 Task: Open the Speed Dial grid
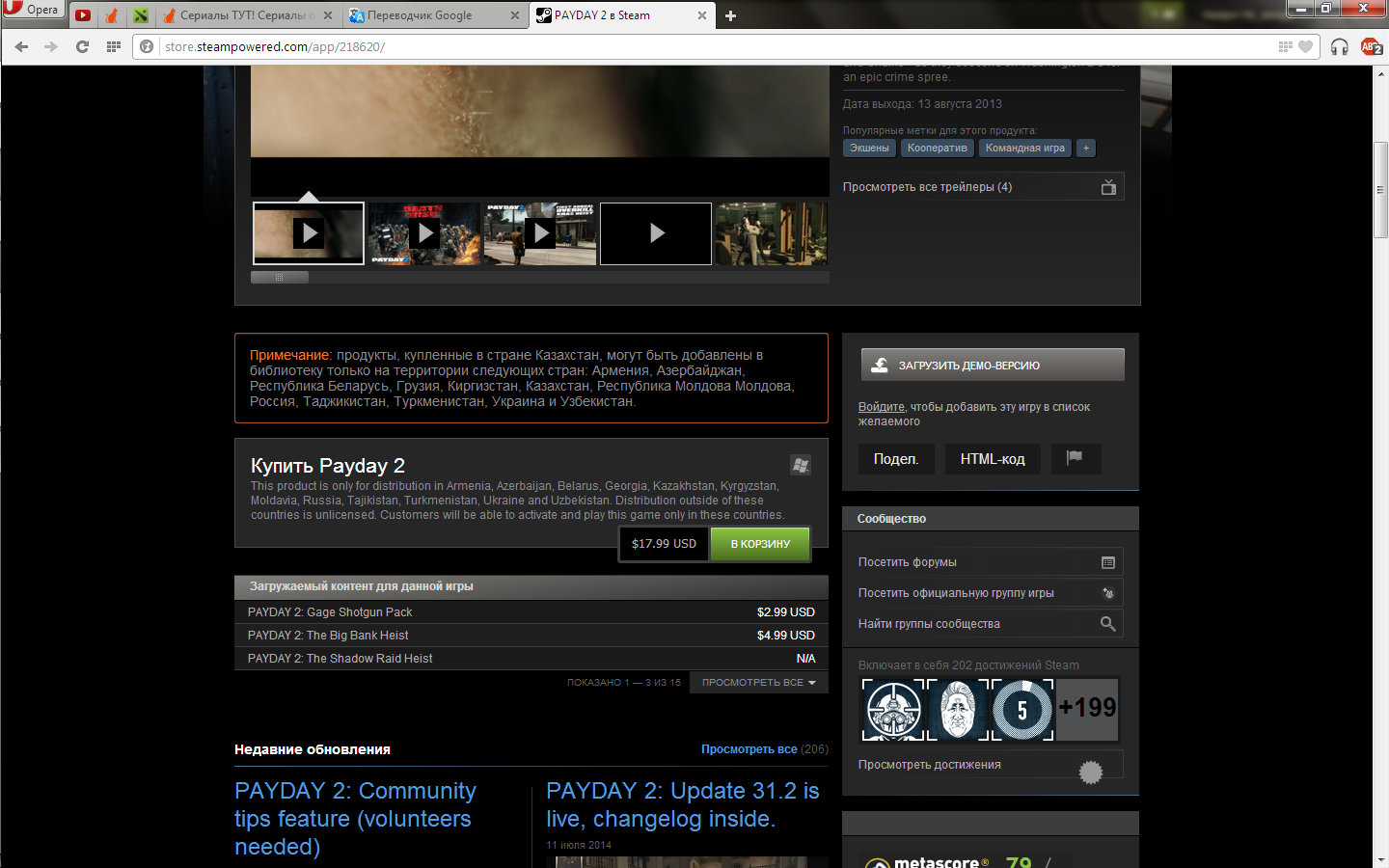click(x=113, y=46)
